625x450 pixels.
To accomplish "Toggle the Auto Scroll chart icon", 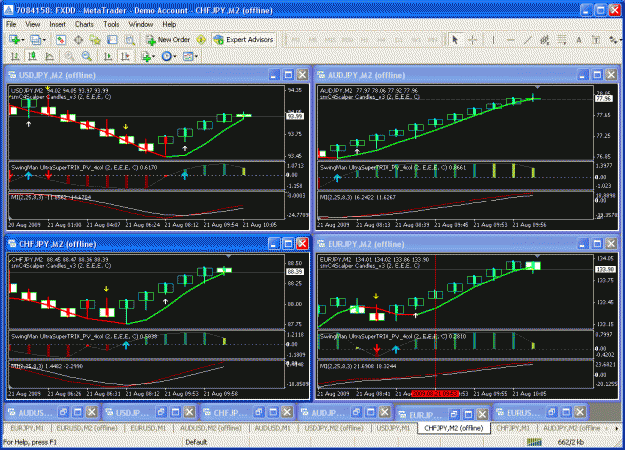I will pos(108,57).
